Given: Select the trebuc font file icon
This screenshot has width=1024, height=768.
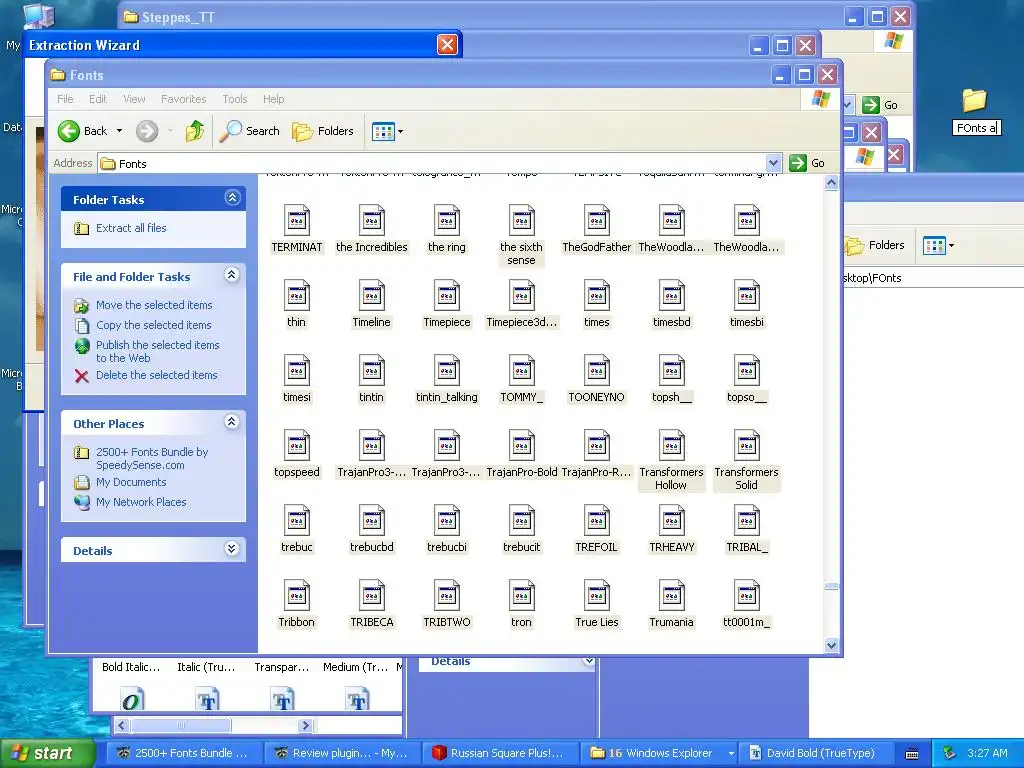Looking at the screenshot, I should 296,520.
